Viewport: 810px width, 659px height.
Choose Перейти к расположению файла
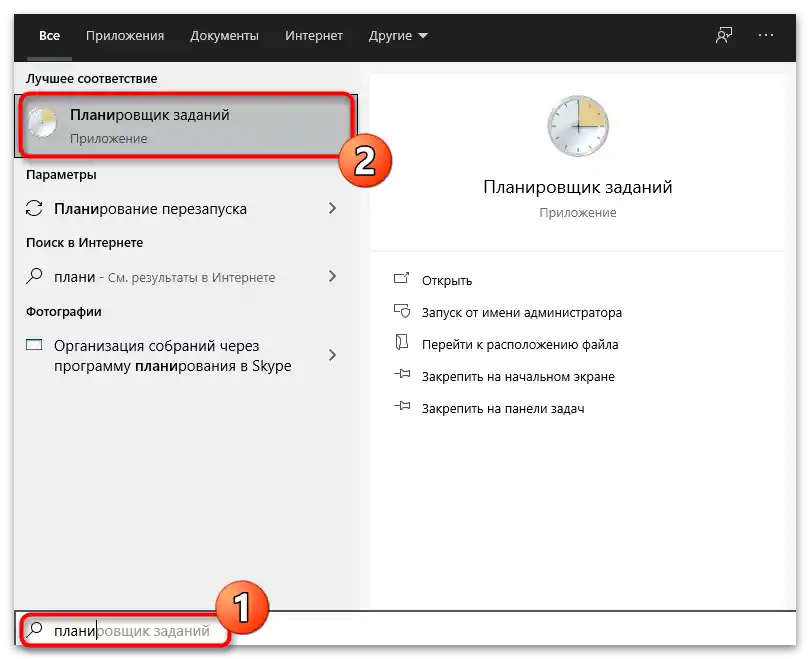(520, 344)
